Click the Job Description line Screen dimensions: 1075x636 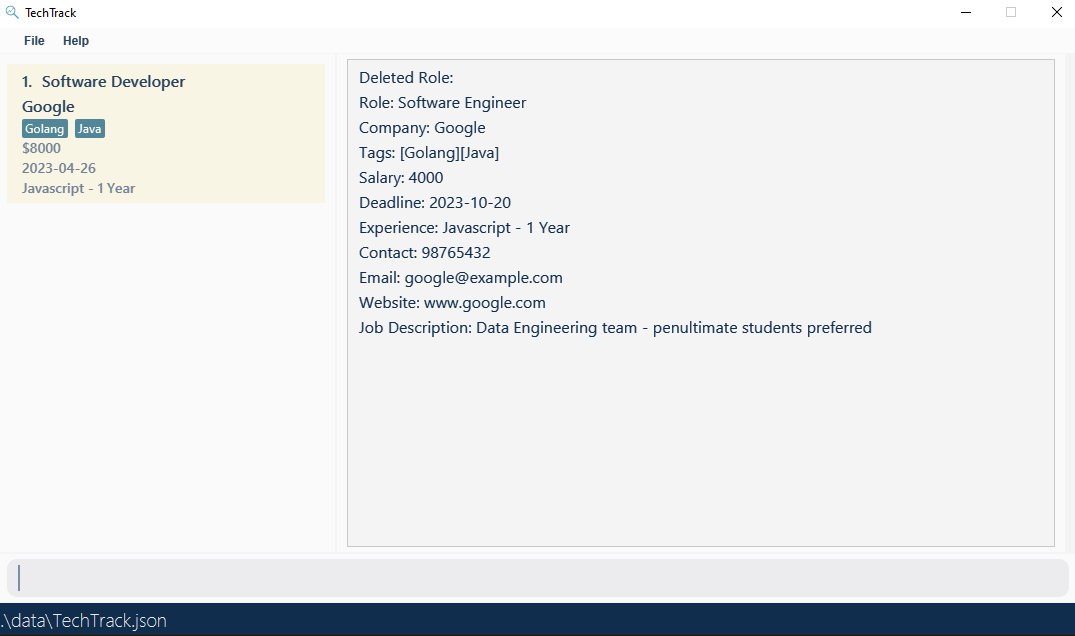(x=615, y=328)
